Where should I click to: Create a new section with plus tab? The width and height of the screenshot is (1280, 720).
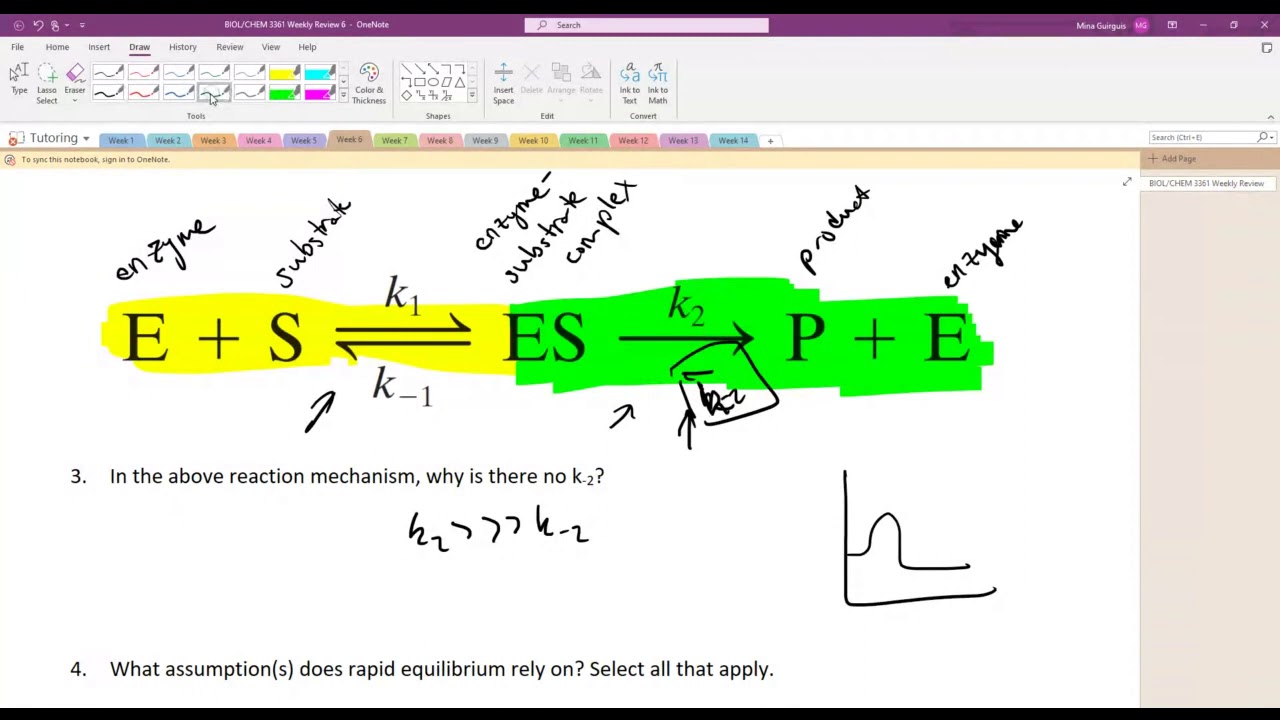coord(770,141)
